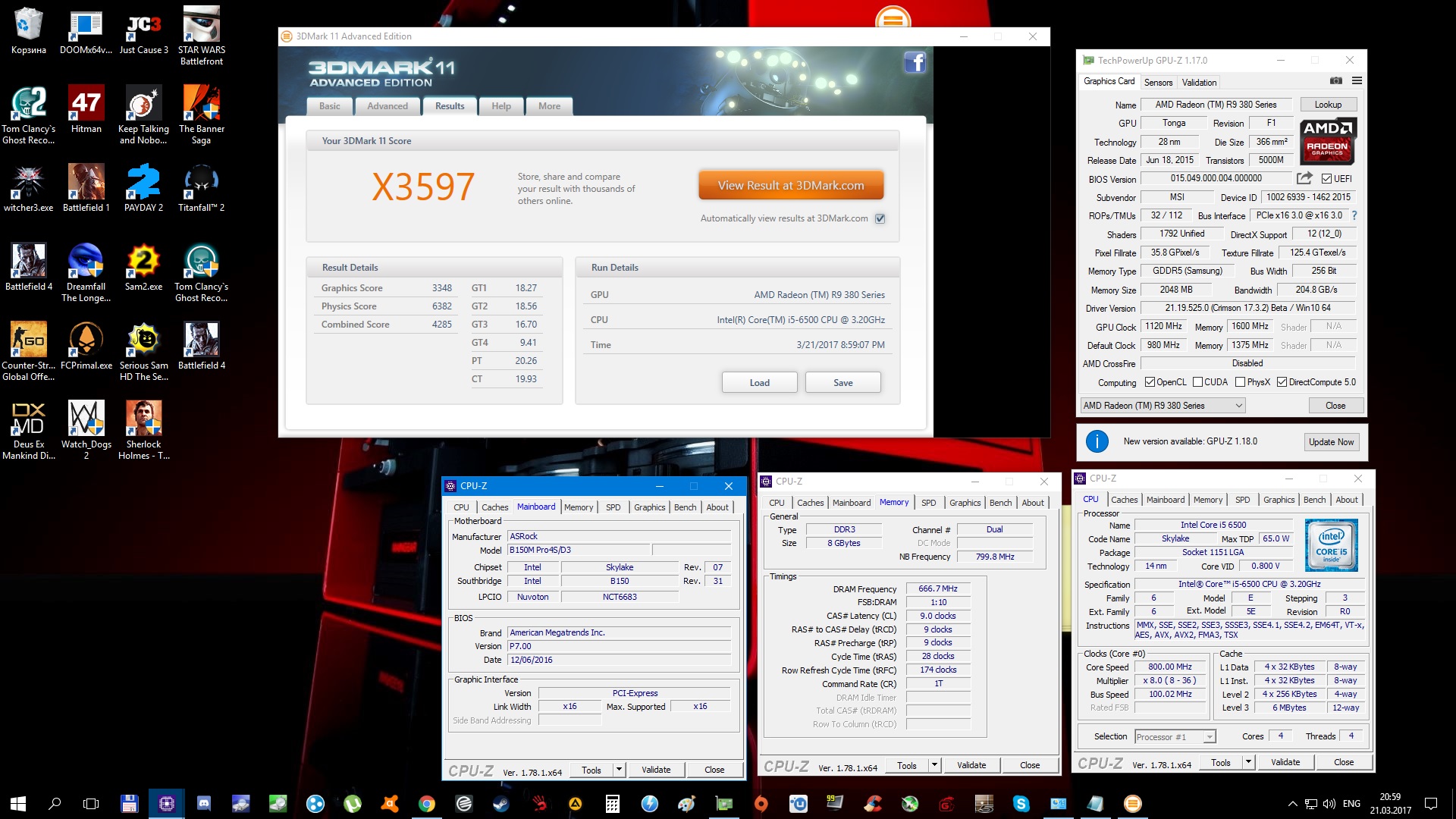This screenshot has width=1456, height=819.
Task: Launch the Sam2.exe desktop icon
Action: pos(143,267)
